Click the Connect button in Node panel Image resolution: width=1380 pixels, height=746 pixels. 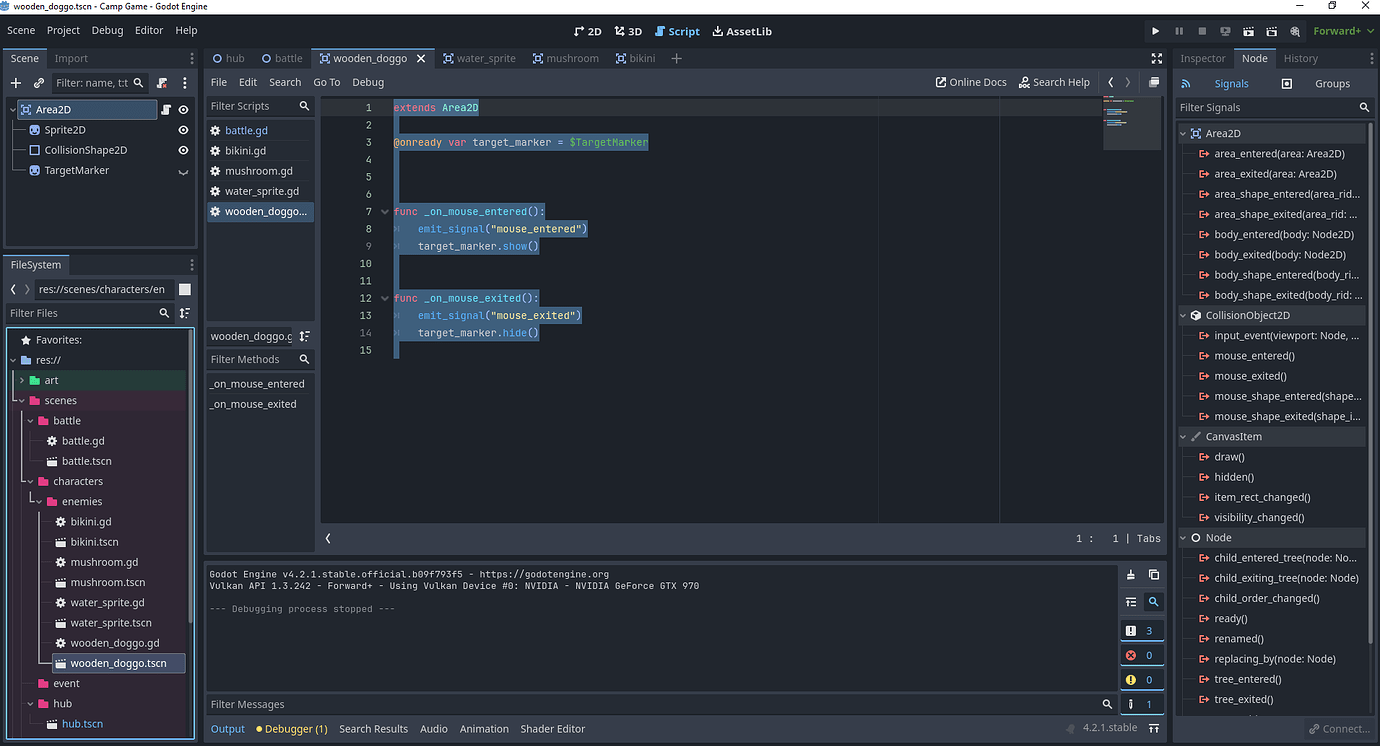1340,728
